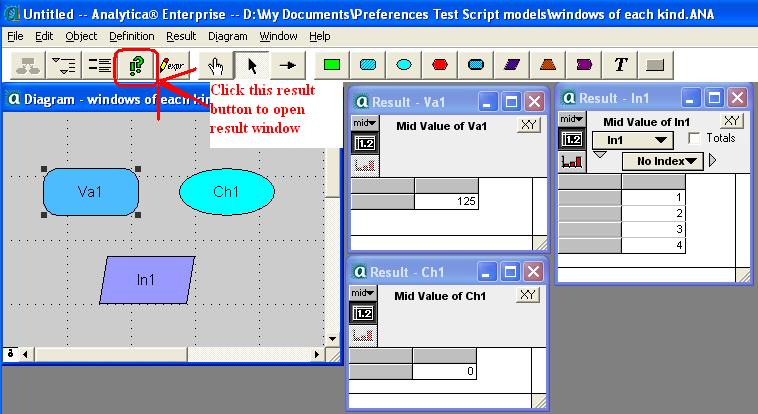
Task: Switch Ch1 result to table view
Action: (364, 313)
